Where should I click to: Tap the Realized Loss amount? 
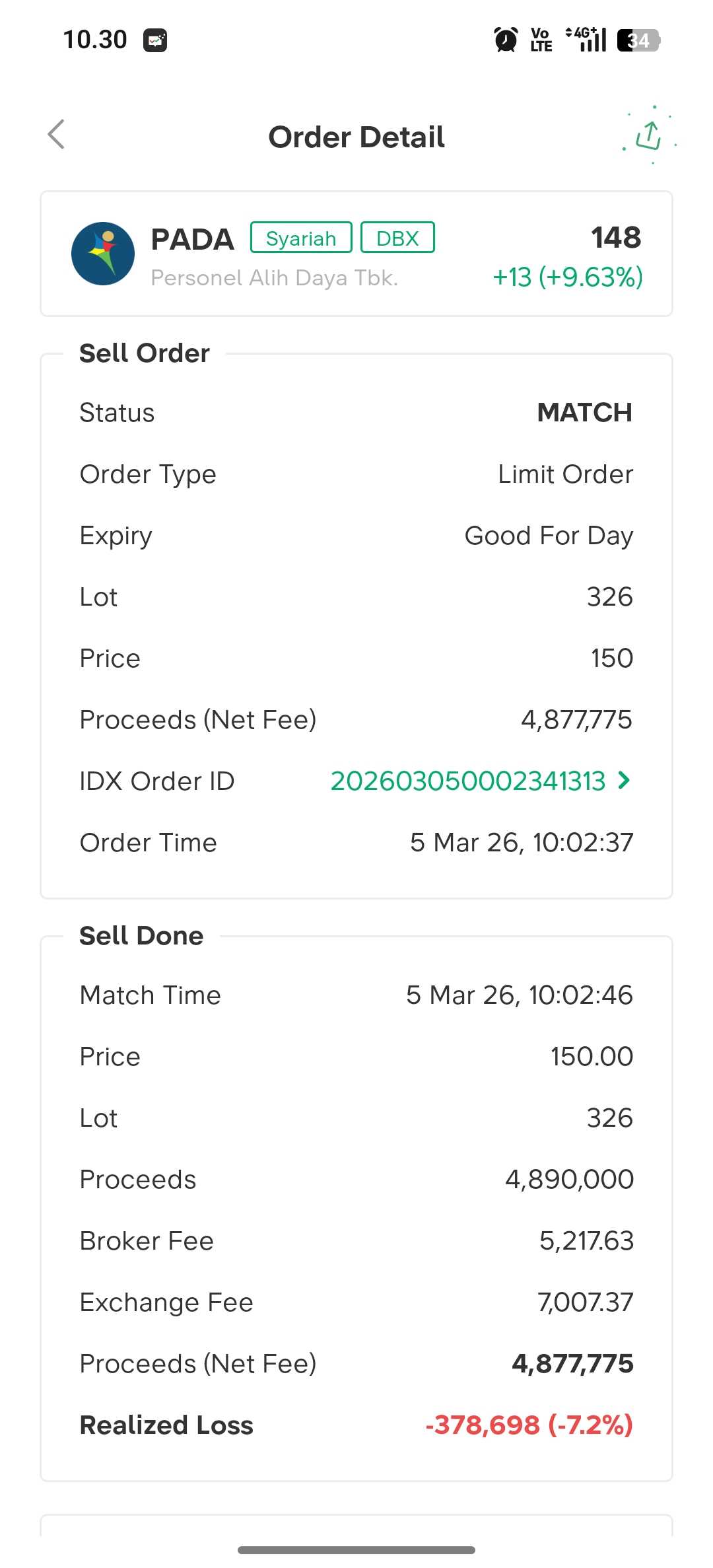click(x=529, y=1425)
